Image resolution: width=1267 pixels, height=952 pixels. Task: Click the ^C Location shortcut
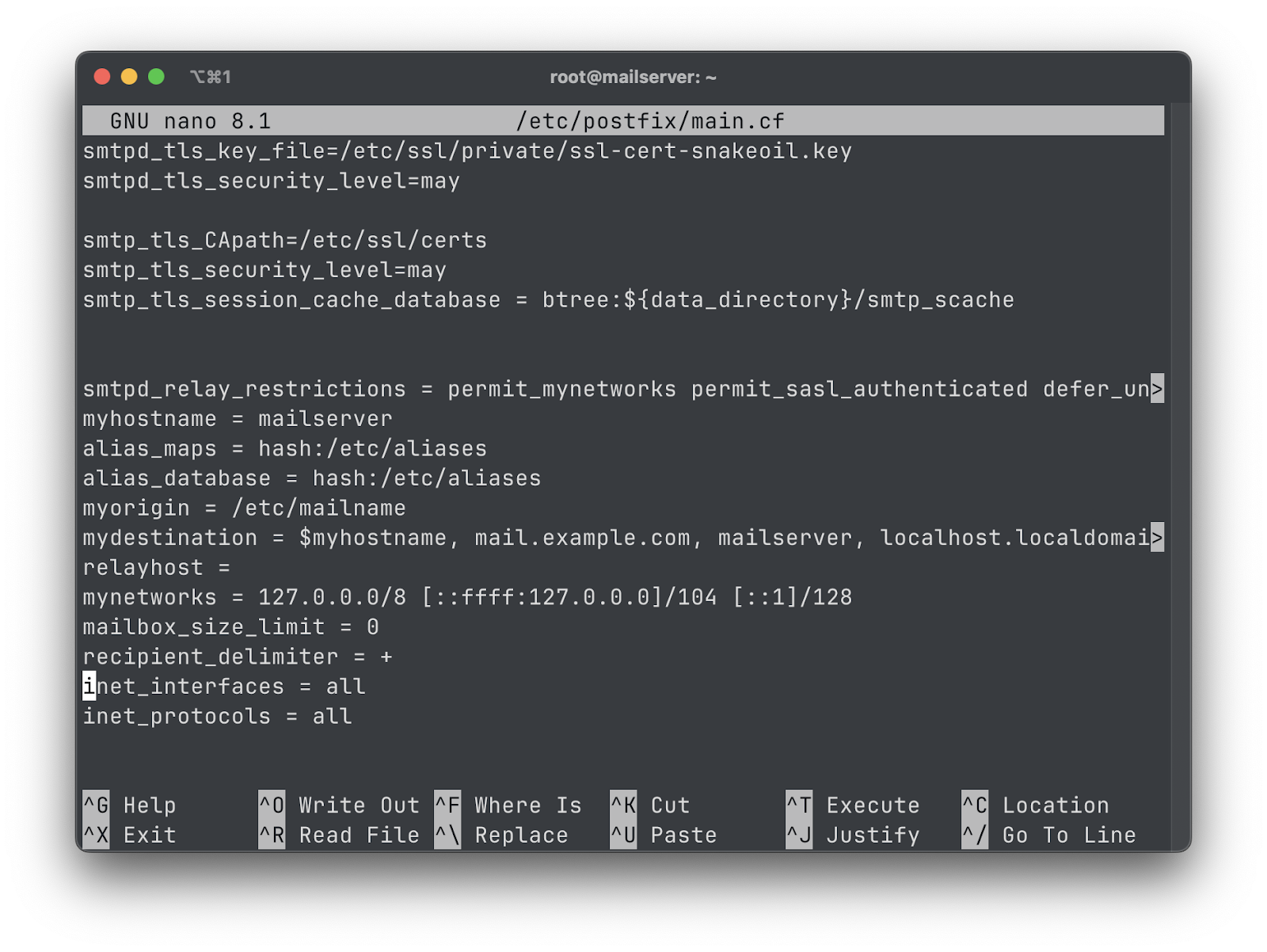click(1036, 805)
